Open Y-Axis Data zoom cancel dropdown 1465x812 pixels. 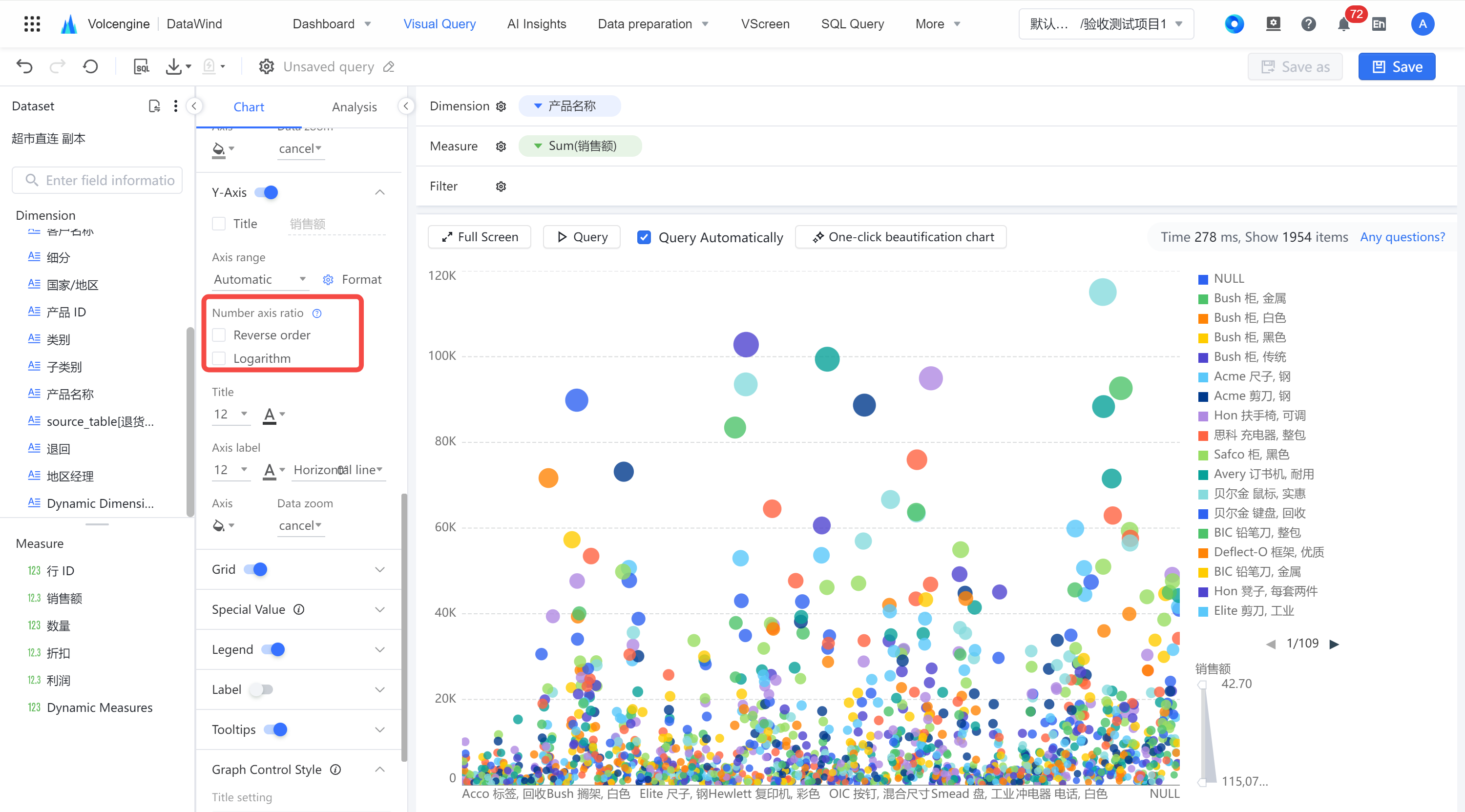point(301,525)
